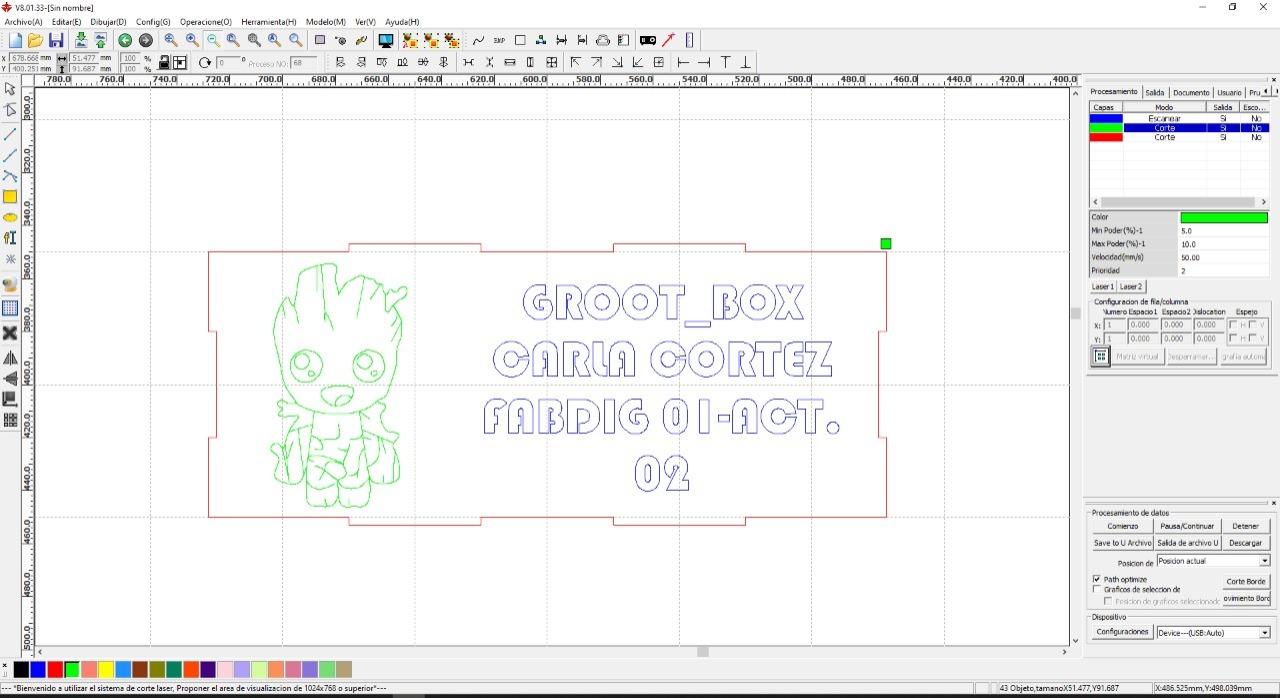Viewport: 1280px width, 698px height.
Task: Click the monitor preview icon in the toolbar
Action: click(x=385, y=40)
